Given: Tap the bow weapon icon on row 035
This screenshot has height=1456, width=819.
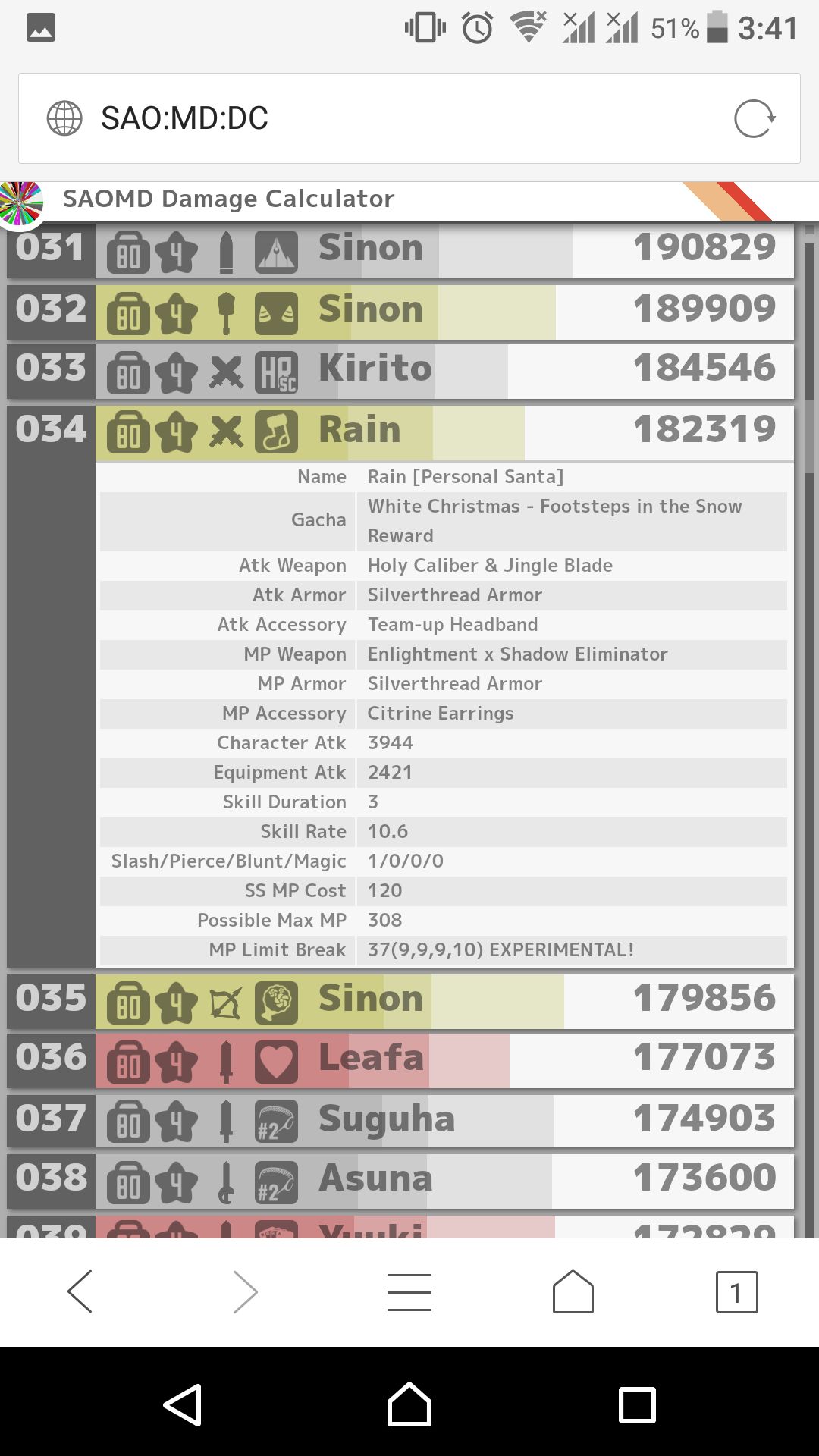Looking at the screenshot, I should point(226,1003).
